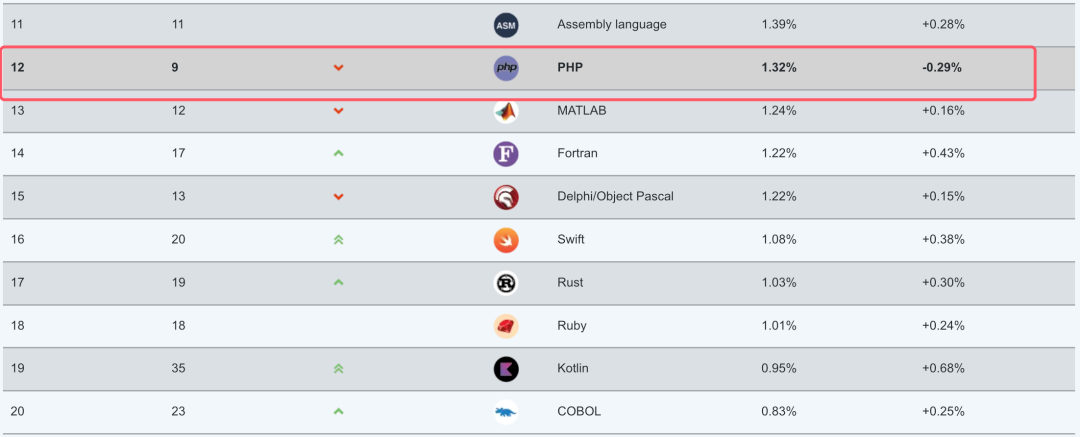1080x437 pixels.
Task: Click the Kotlin change value +0.68%
Action: 943,369
